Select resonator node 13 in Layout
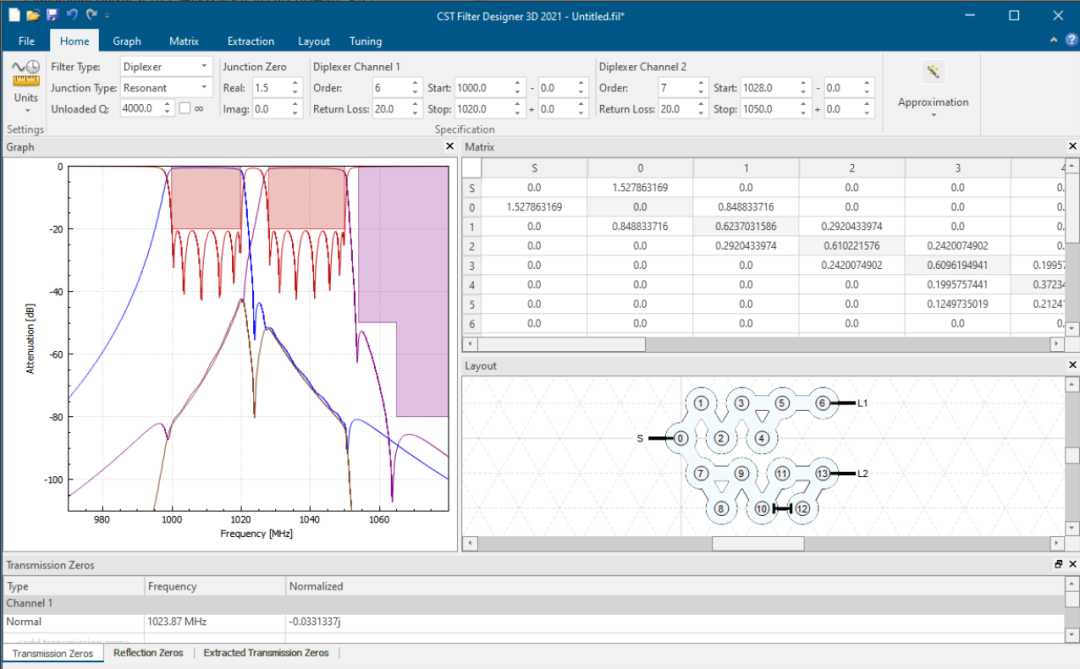The image size is (1080, 669). click(x=822, y=473)
